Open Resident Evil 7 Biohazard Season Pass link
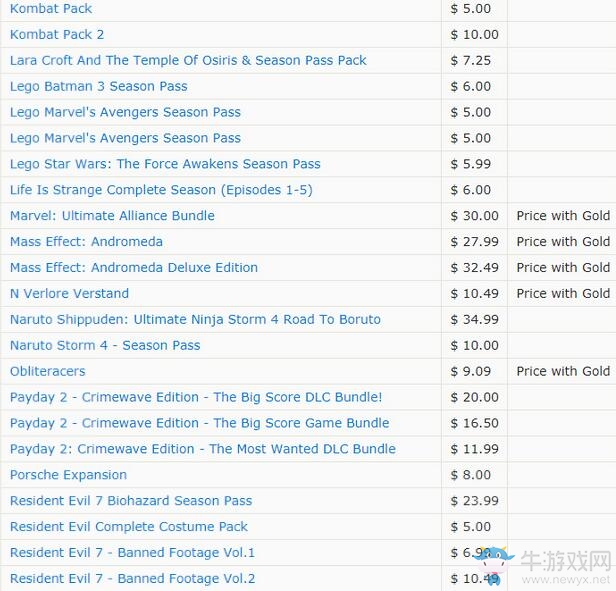616x591 pixels. [x=131, y=501]
